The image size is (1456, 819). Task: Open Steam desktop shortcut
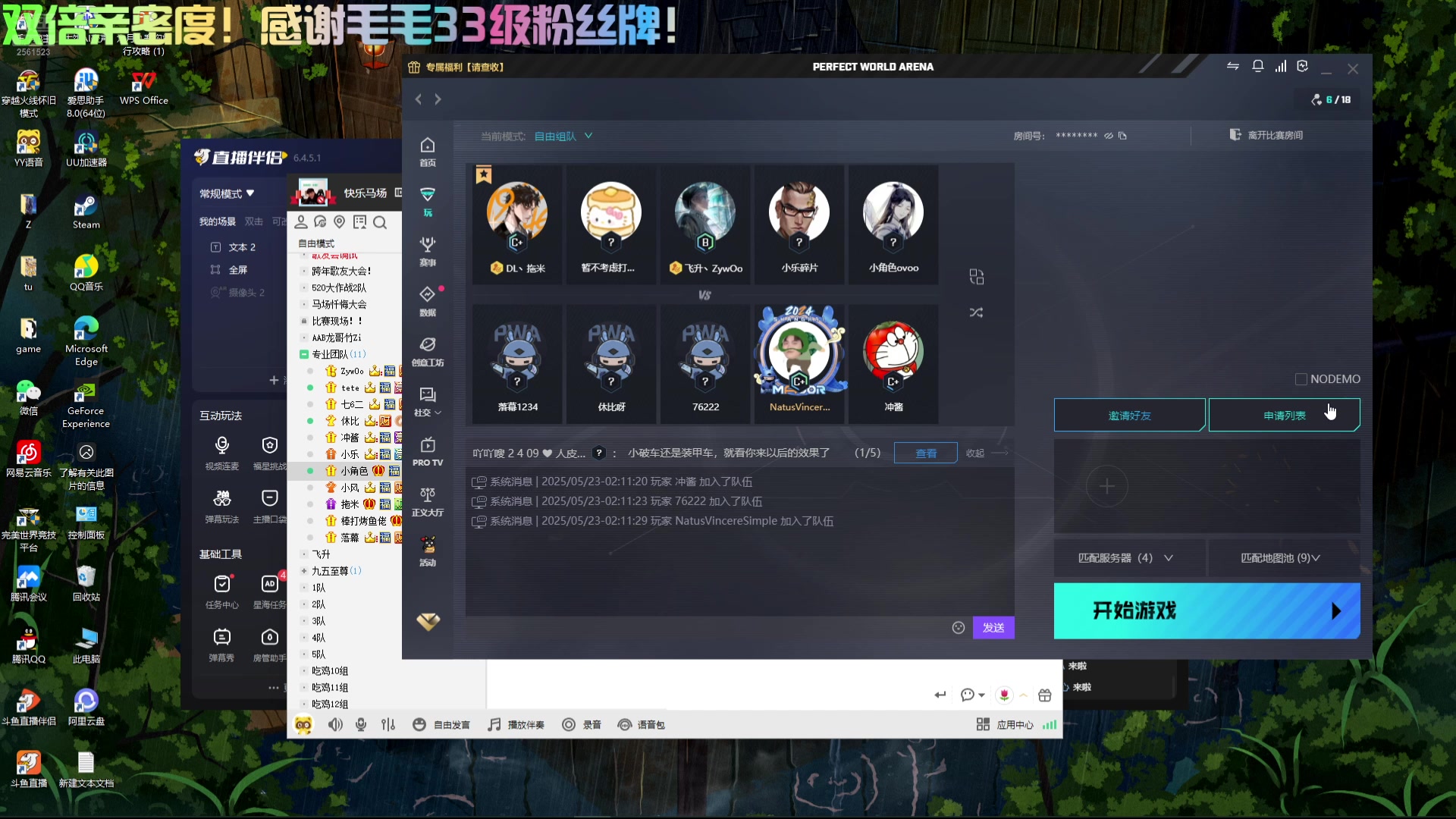[x=86, y=213]
